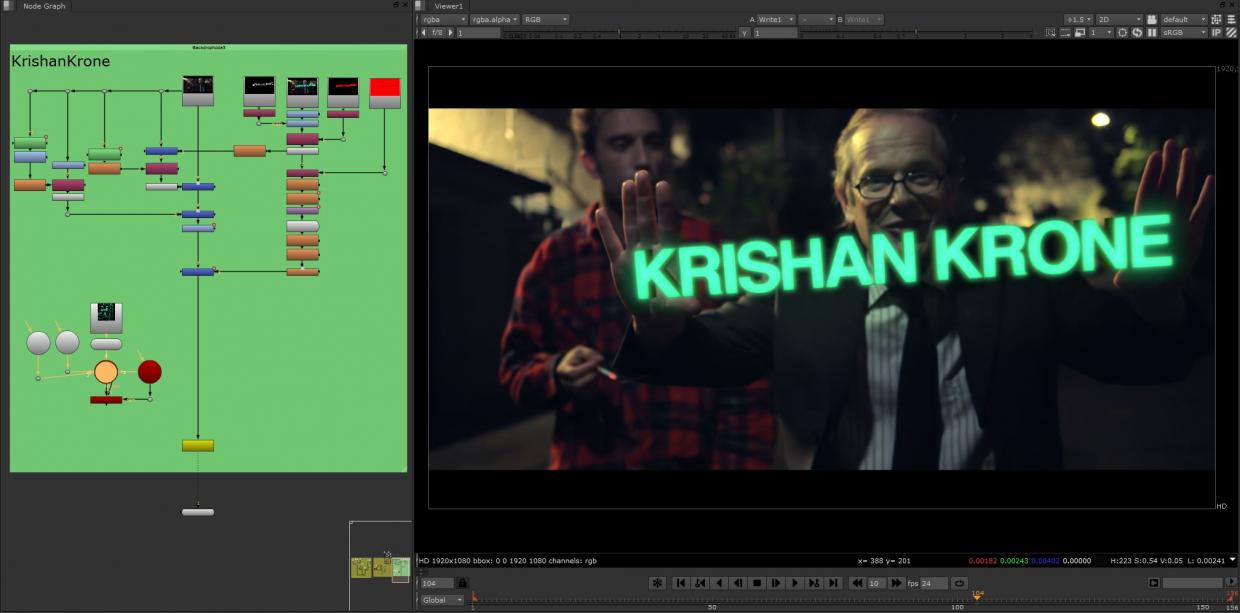1240x613 pixels.
Task: Skip forward by frame increment button
Action: click(x=896, y=583)
